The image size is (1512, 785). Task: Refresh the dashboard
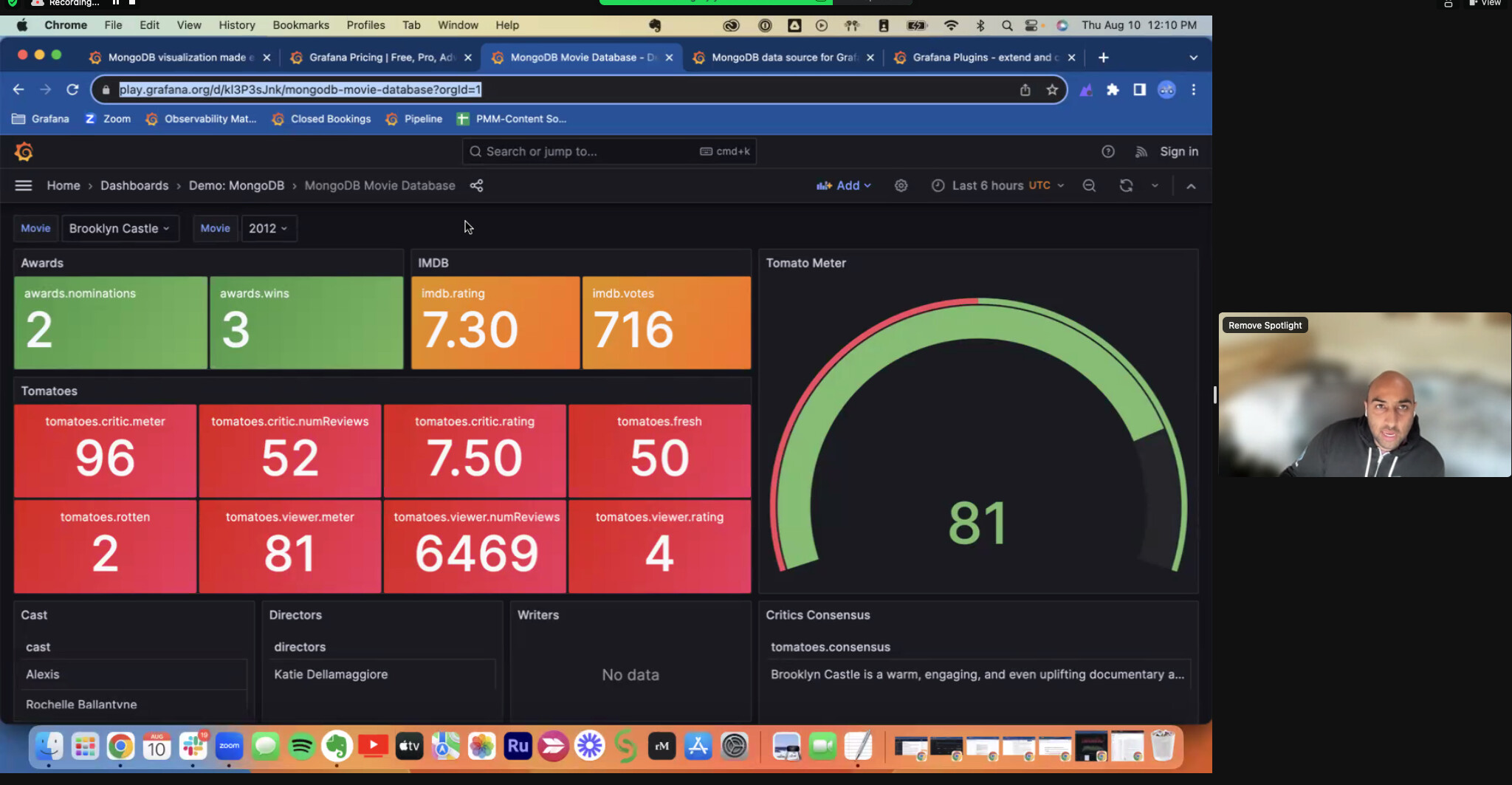(1126, 185)
